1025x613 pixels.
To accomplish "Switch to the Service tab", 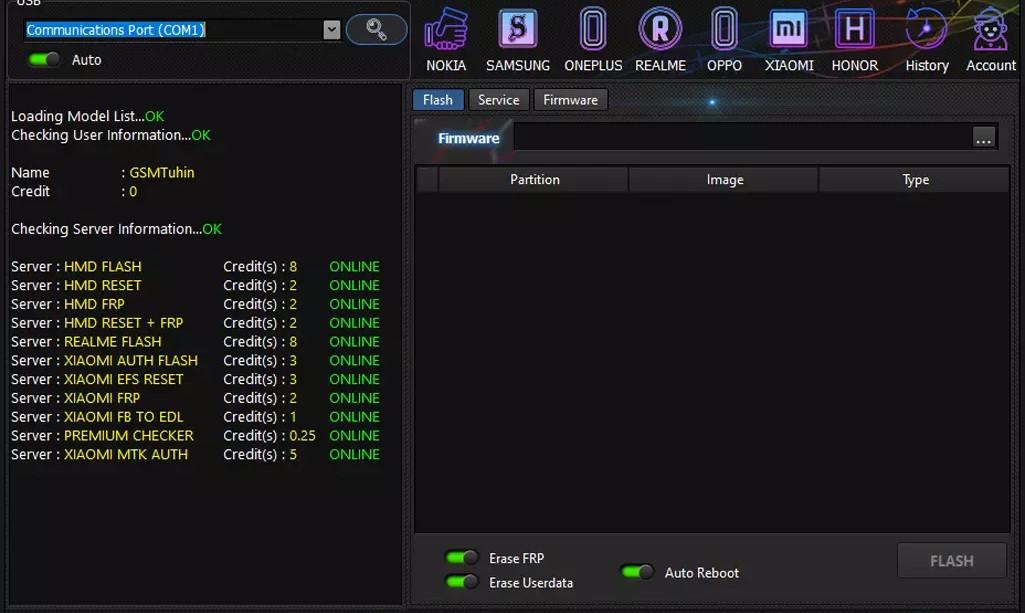I will [499, 99].
